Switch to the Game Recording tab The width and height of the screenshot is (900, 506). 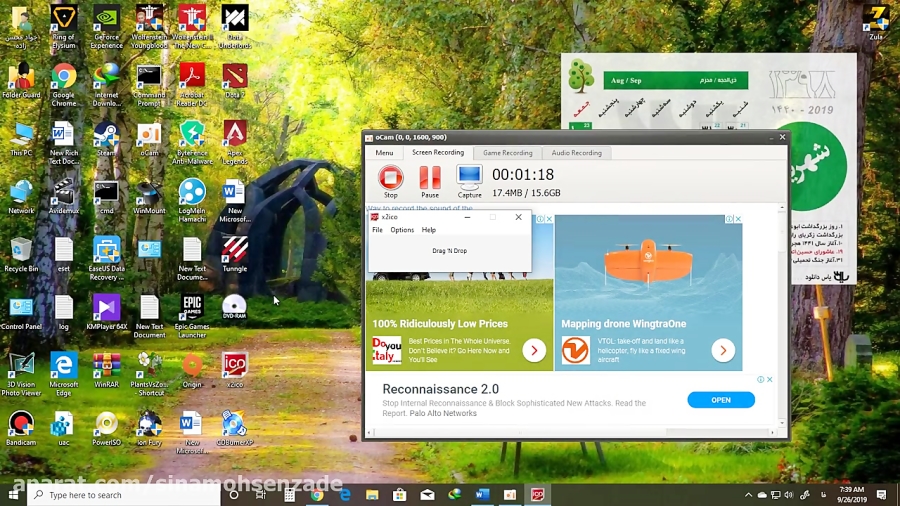click(507, 153)
